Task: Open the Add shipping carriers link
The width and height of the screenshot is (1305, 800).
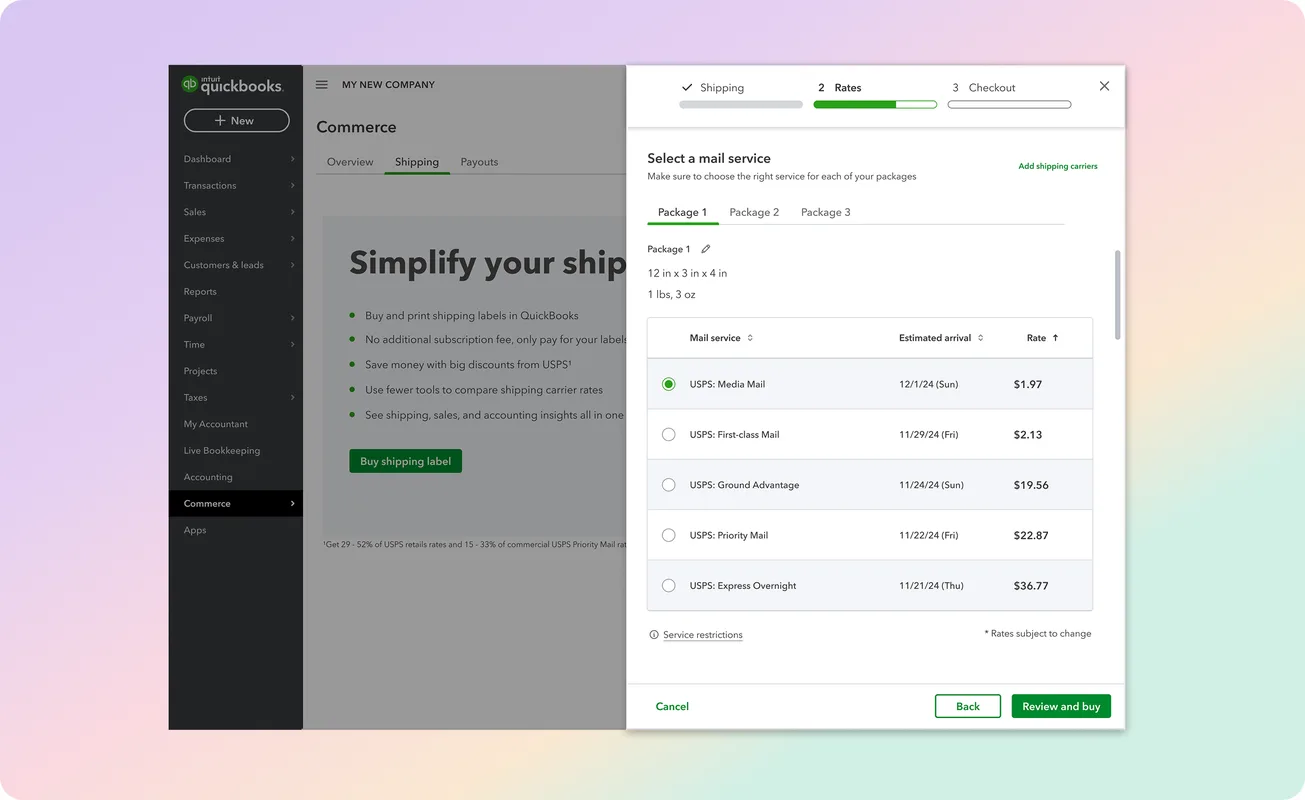Action: click(1058, 166)
